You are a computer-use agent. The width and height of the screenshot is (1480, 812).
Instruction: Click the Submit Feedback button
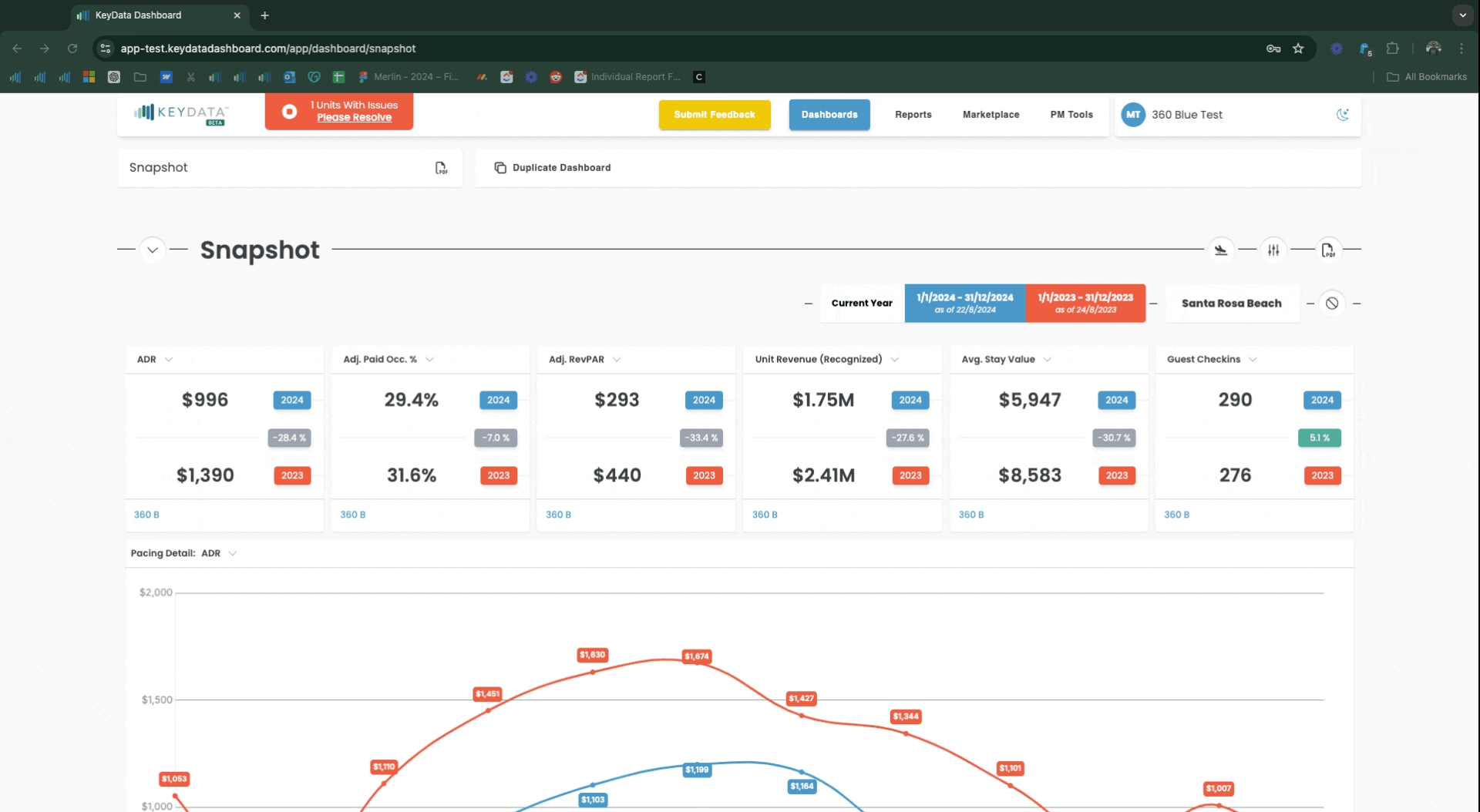[714, 115]
